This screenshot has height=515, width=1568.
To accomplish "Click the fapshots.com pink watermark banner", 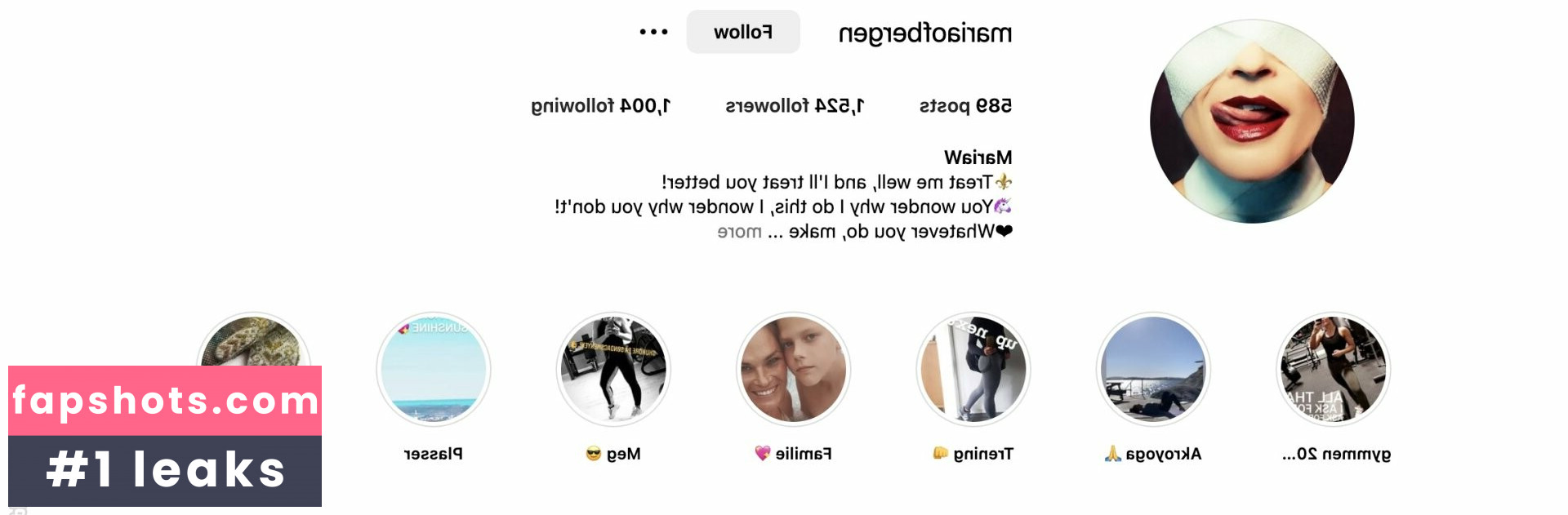I will tap(165, 401).
